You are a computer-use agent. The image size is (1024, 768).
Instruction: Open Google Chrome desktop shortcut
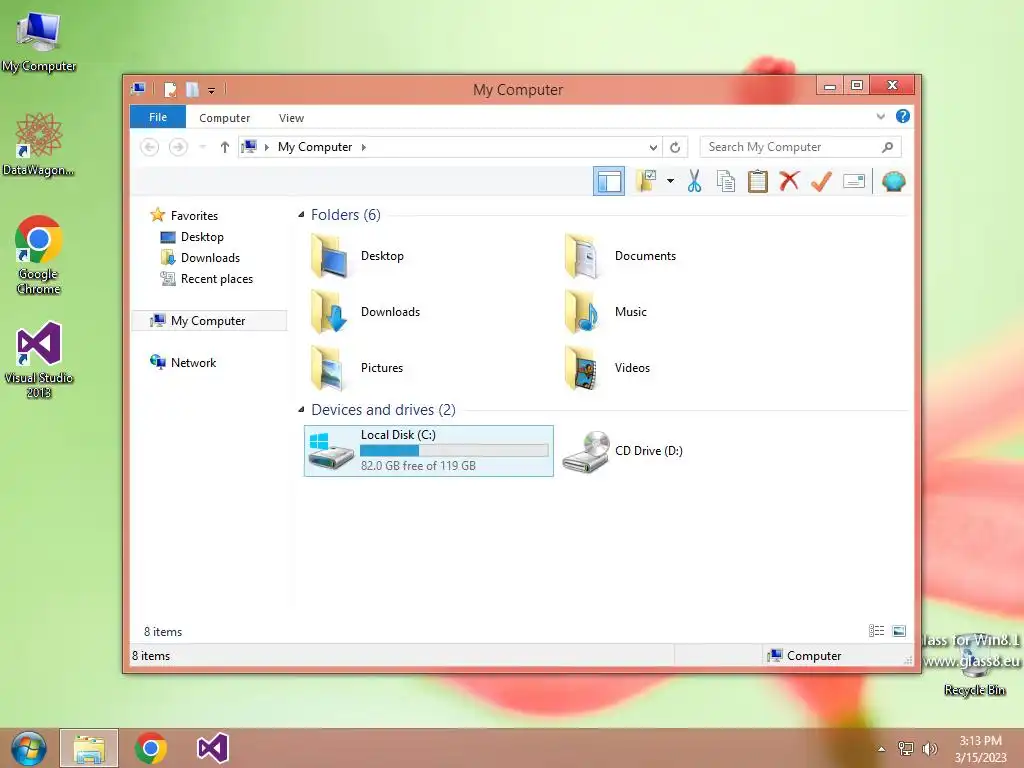pos(39,255)
